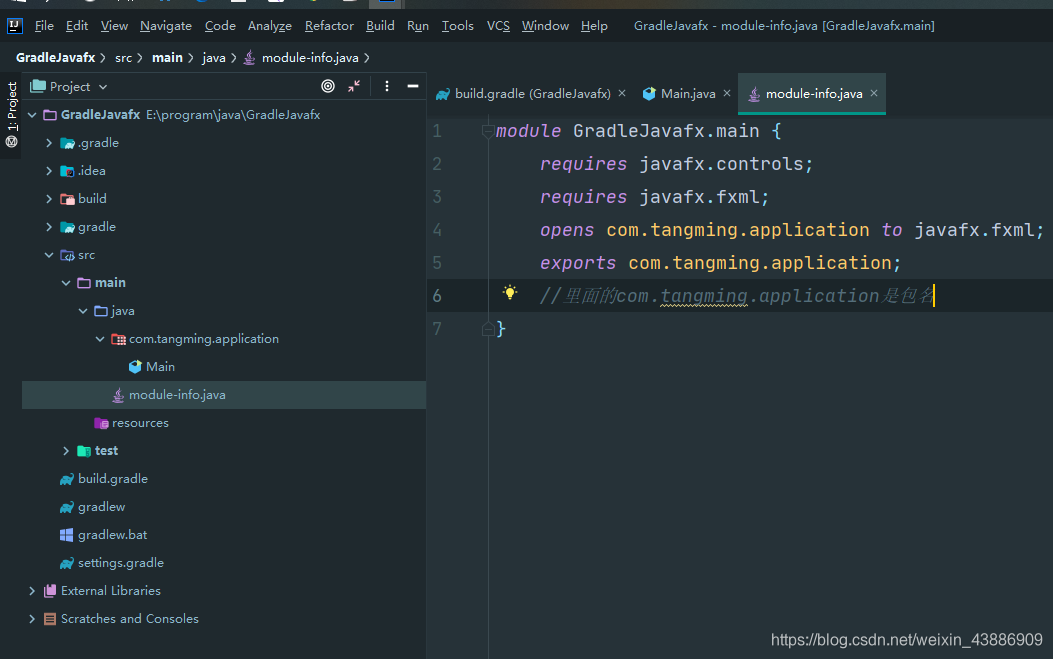
Task: Click the .idea folder icon
Action: [67, 171]
